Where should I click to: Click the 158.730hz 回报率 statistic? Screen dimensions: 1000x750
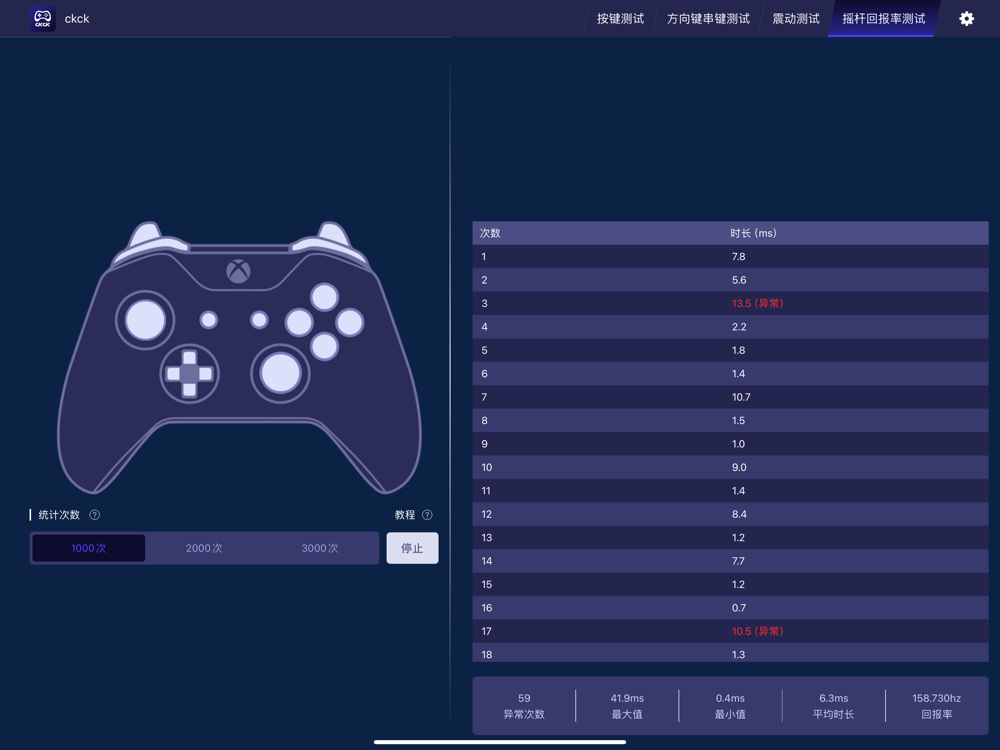pos(937,706)
